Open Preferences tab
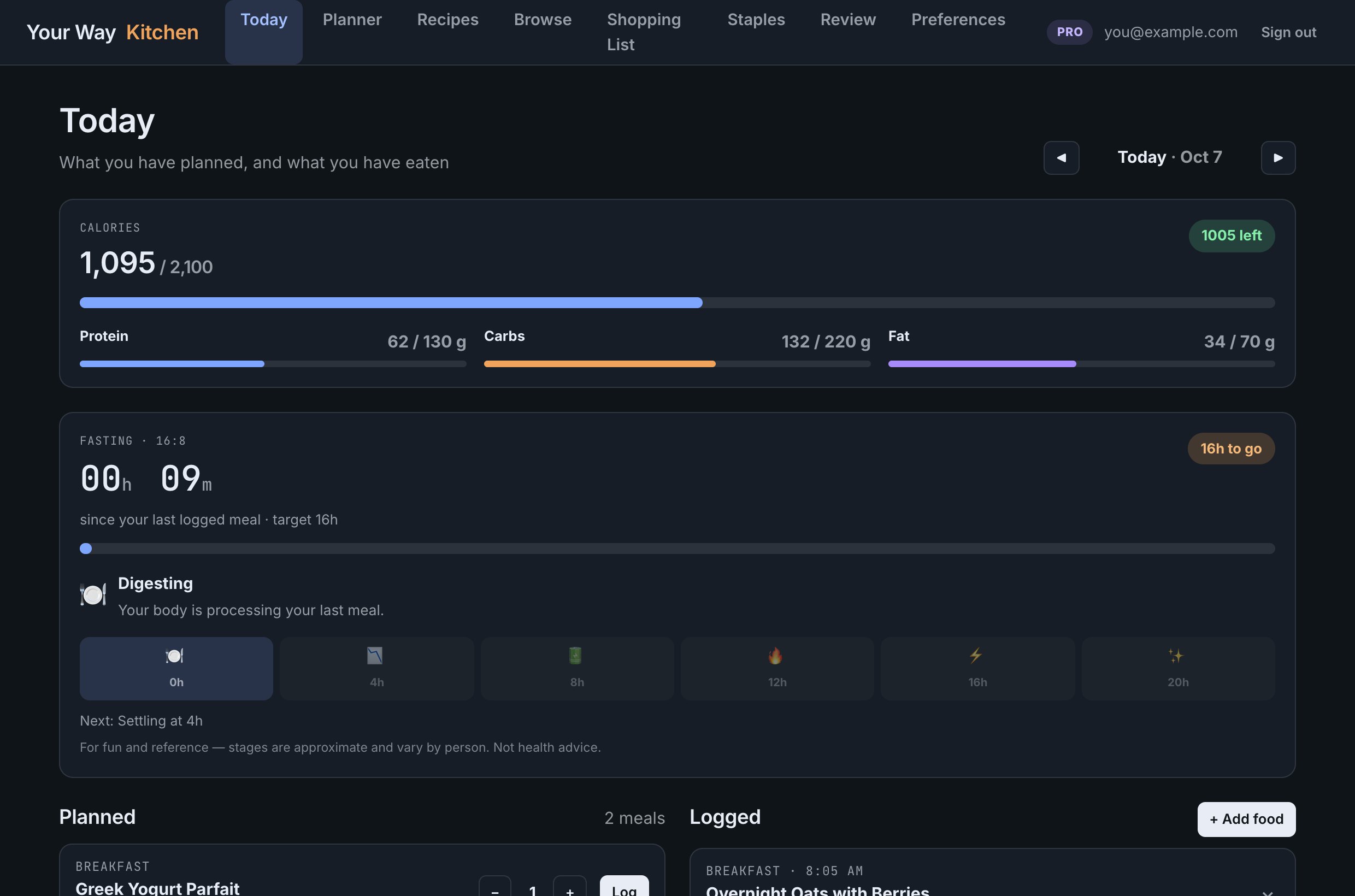Viewport: 1355px width, 896px height. [958, 20]
